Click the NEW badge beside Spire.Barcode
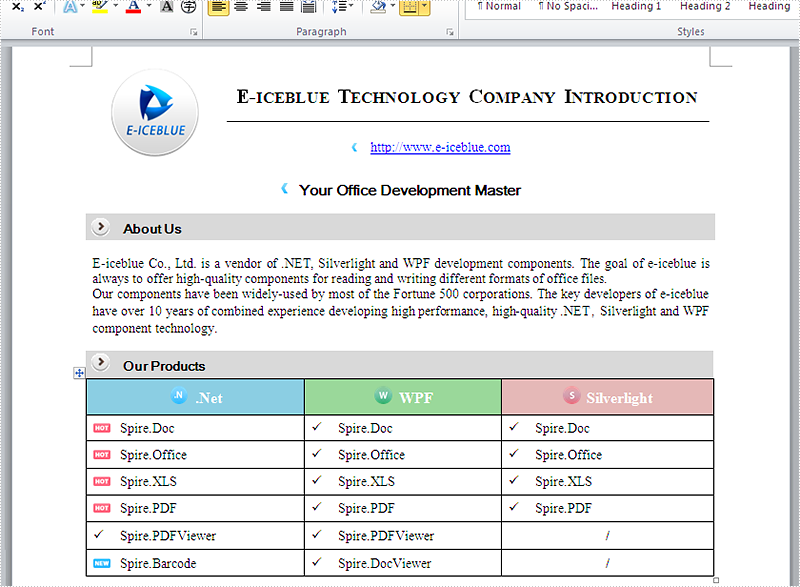The height and width of the screenshot is (587, 800). pos(102,564)
